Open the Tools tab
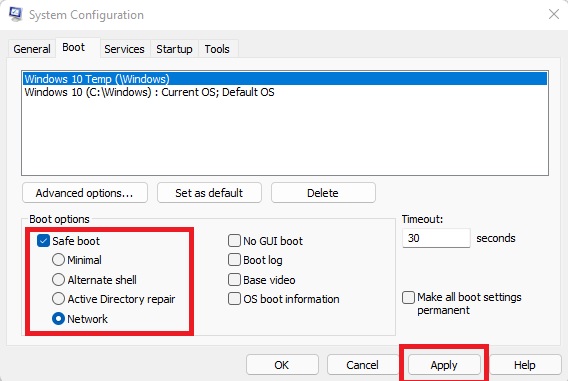 (x=217, y=49)
